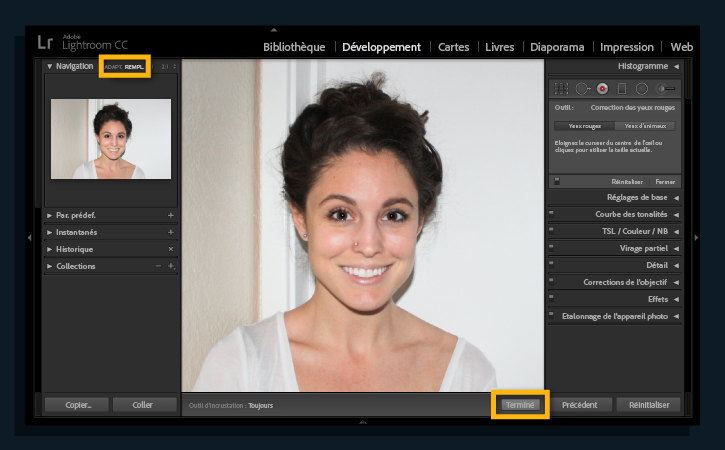Add a collection with Collections plus icon
Viewport: 725px width, 450px height.
pos(171,266)
